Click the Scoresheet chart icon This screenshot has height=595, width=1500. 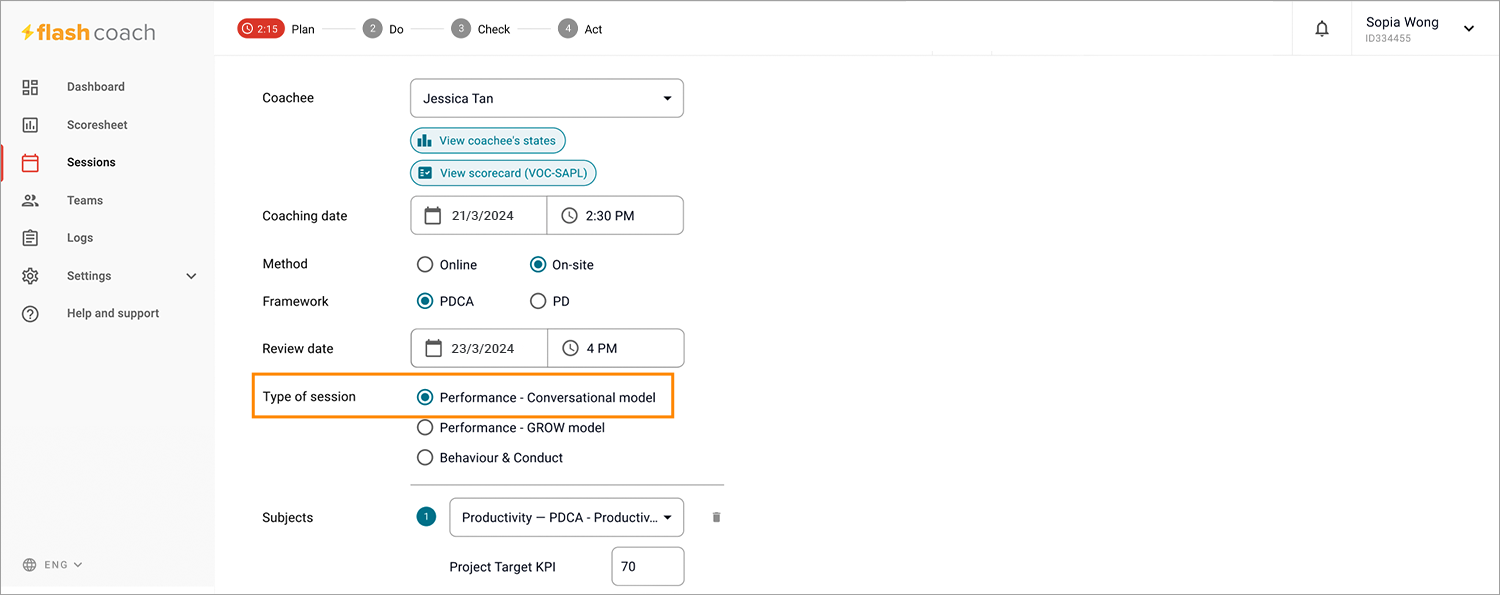point(30,125)
